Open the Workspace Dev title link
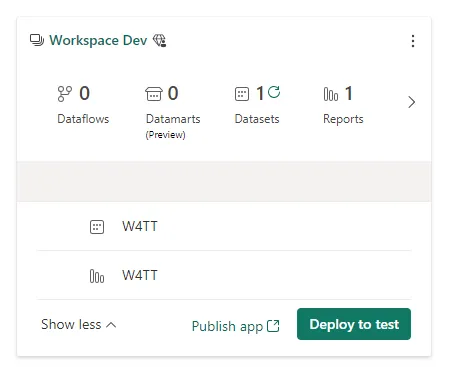The width and height of the screenshot is (461, 367). pyautogui.click(x=98, y=40)
